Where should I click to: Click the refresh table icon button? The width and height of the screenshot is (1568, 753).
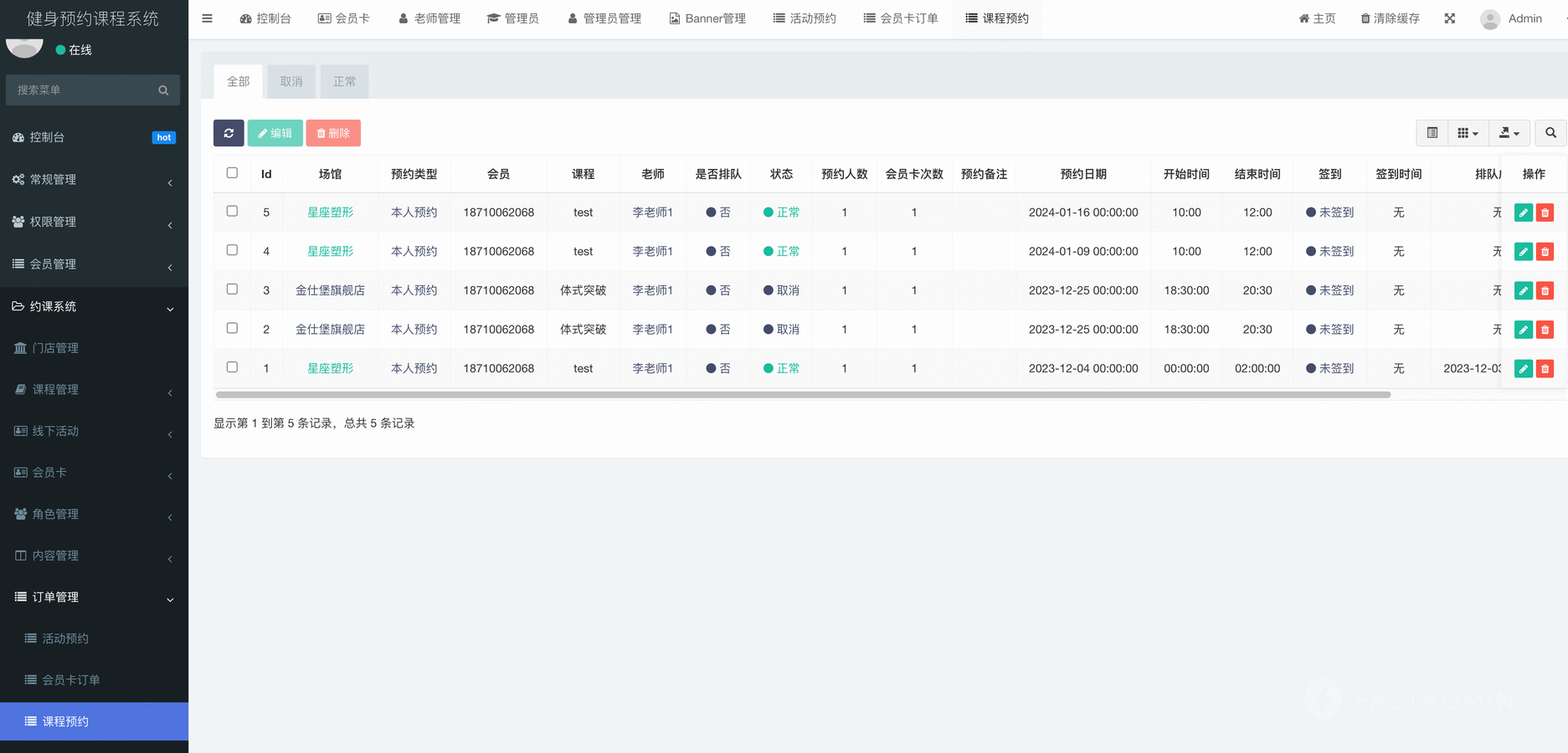229,133
